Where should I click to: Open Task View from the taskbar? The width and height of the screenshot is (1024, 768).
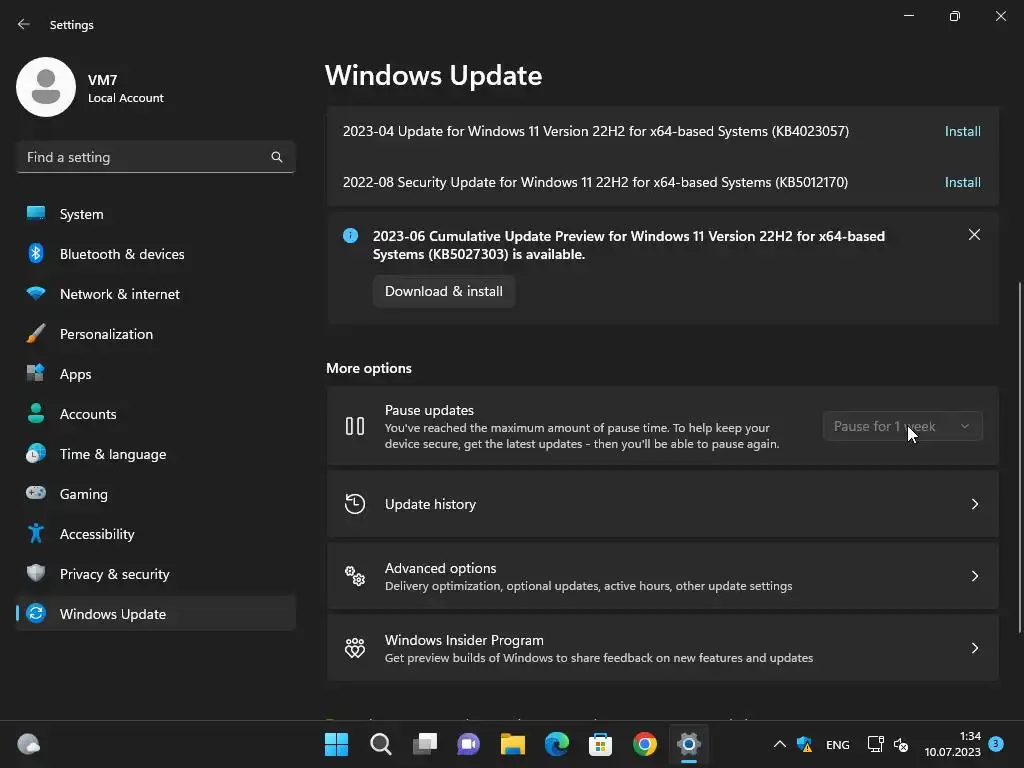pos(425,744)
